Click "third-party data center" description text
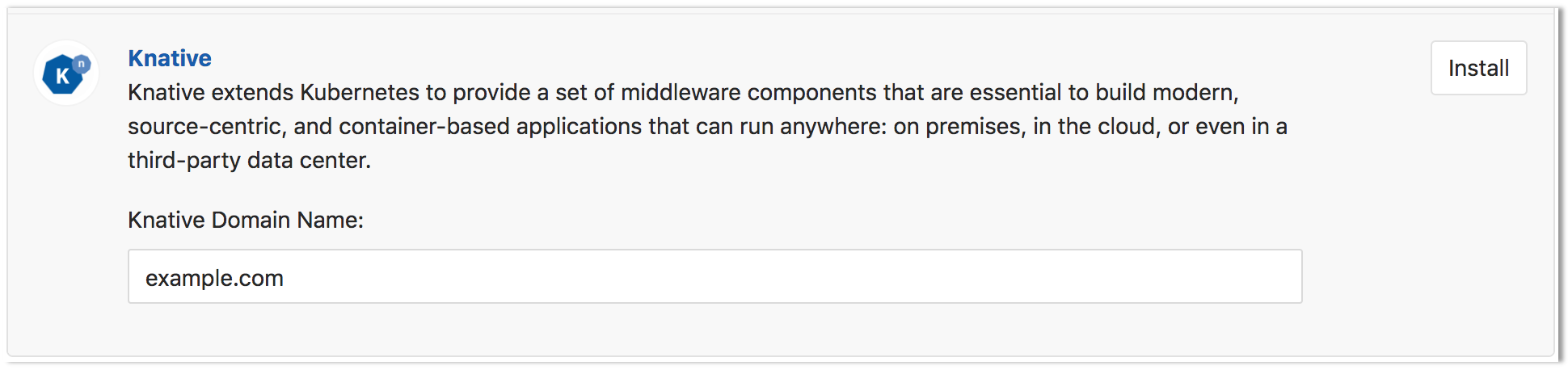This screenshot has height=370, width=1568. pyautogui.click(x=248, y=161)
